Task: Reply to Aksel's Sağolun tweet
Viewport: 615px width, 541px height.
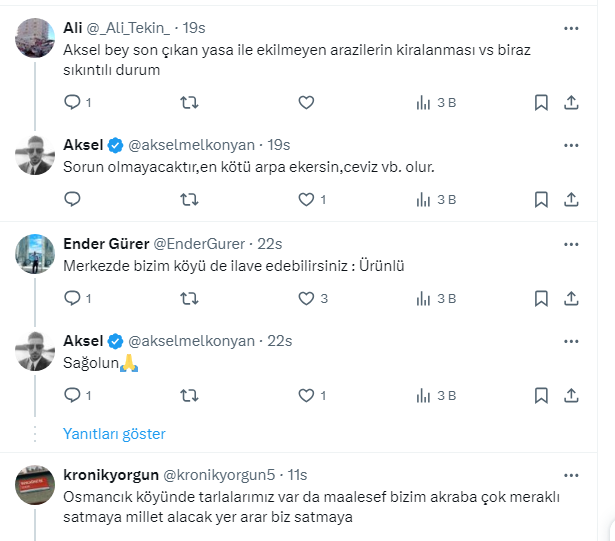Action: (72, 395)
